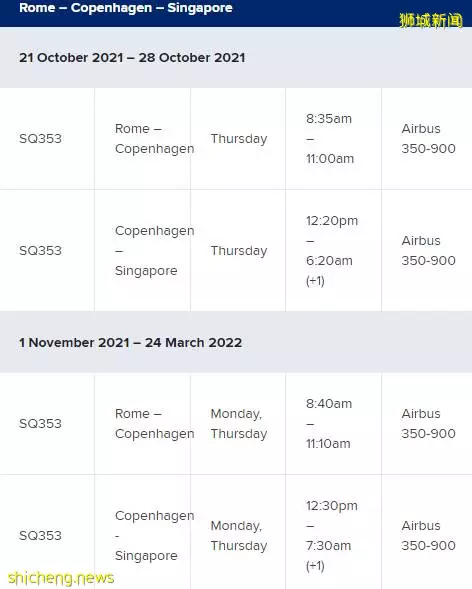This screenshot has width=472, height=589.
Task: Open the shicheng.news watermark link
Action: pos(61,578)
